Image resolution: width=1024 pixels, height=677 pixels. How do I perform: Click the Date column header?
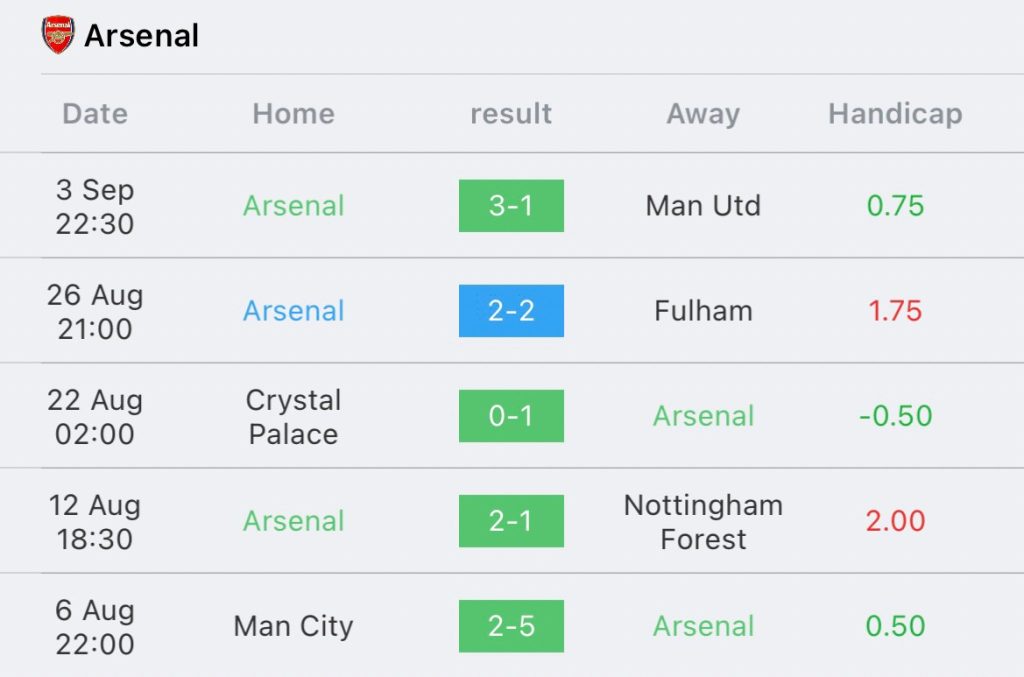click(95, 114)
